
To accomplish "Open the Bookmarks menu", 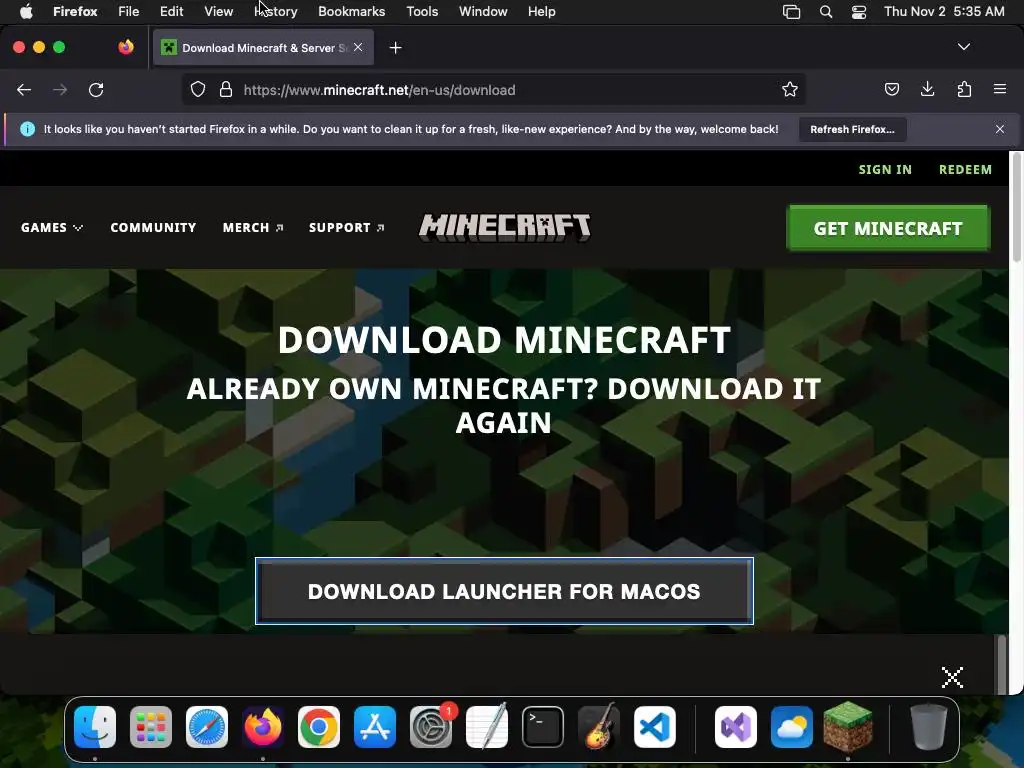I will point(351,11).
